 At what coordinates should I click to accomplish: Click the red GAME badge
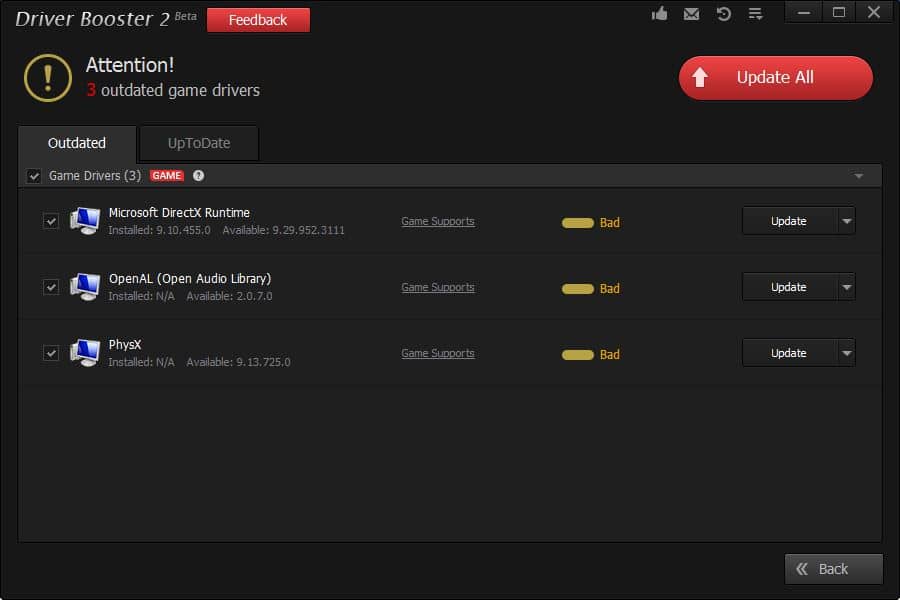(167, 176)
